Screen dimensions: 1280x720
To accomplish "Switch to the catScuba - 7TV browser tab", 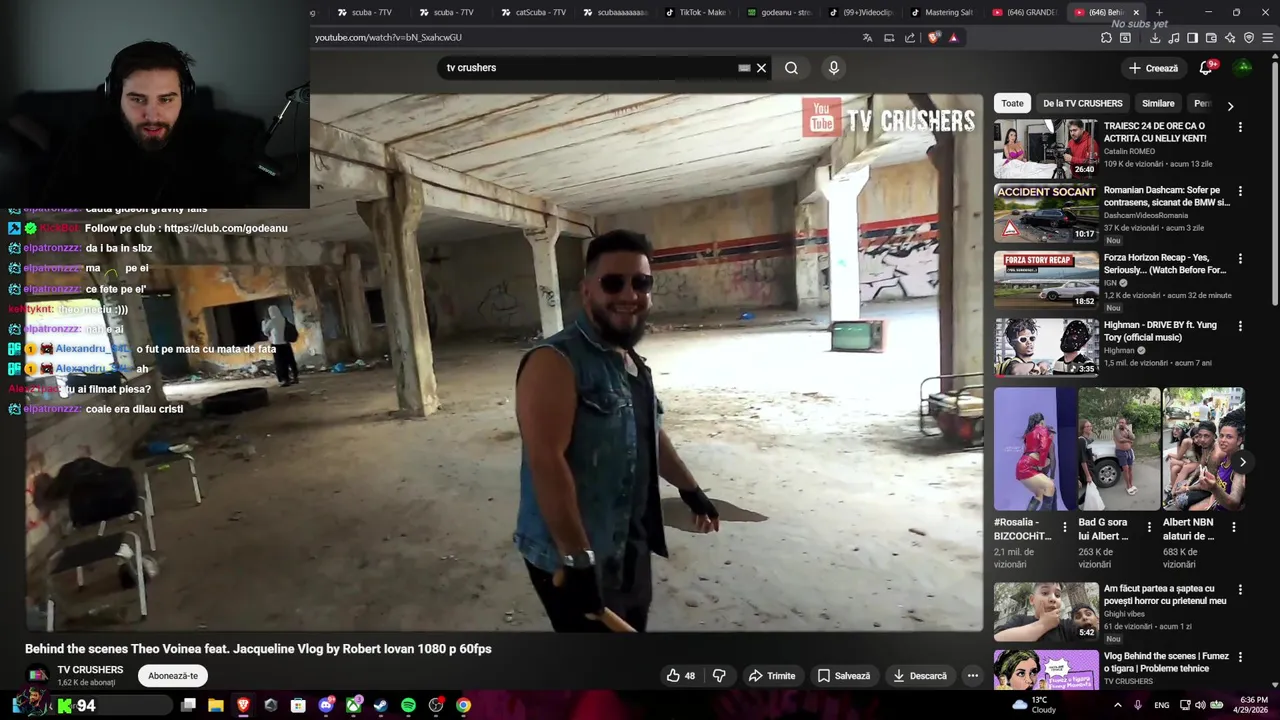I will coord(532,12).
